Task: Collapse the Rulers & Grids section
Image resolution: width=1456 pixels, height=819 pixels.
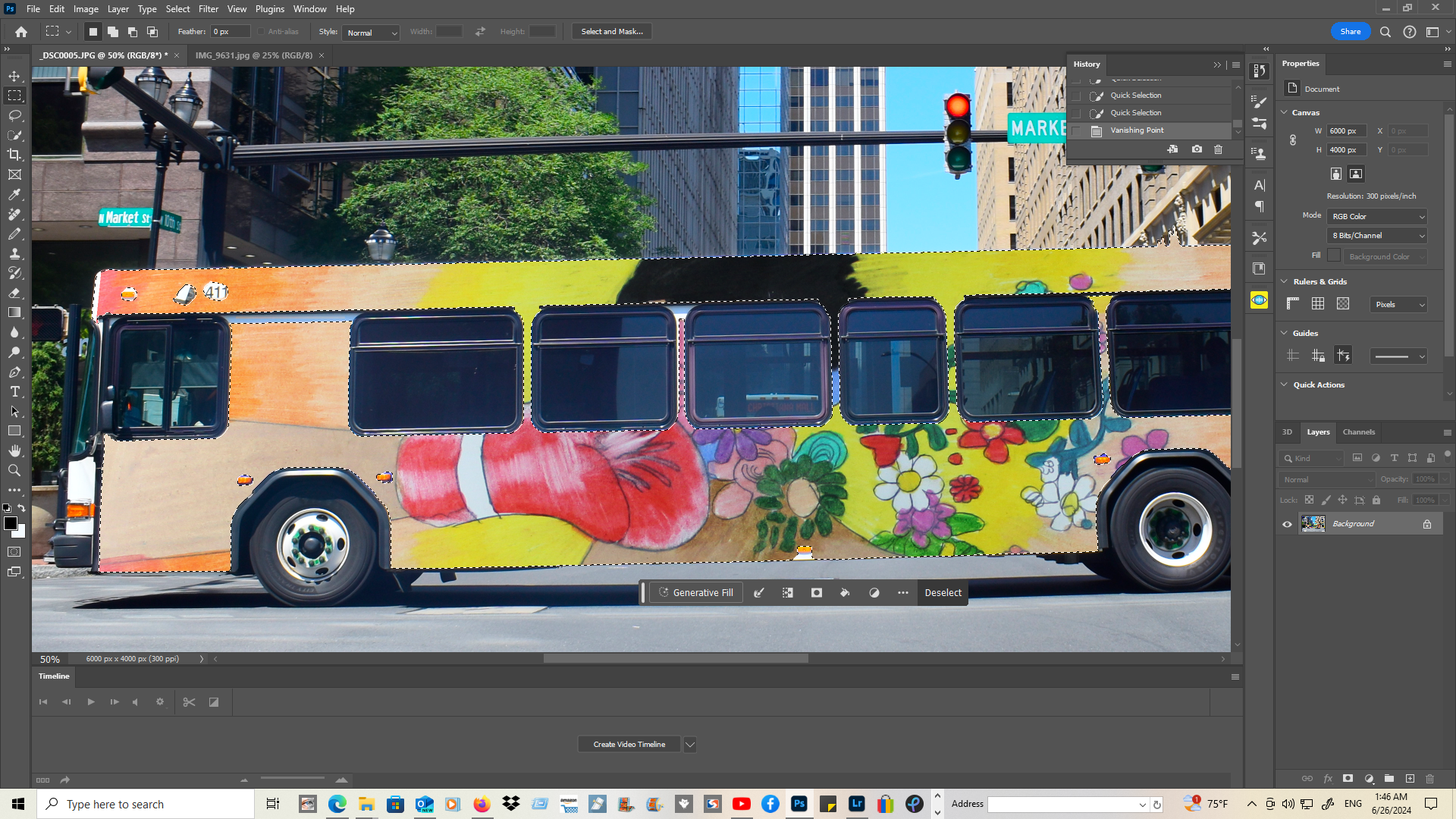Action: point(1285,281)
